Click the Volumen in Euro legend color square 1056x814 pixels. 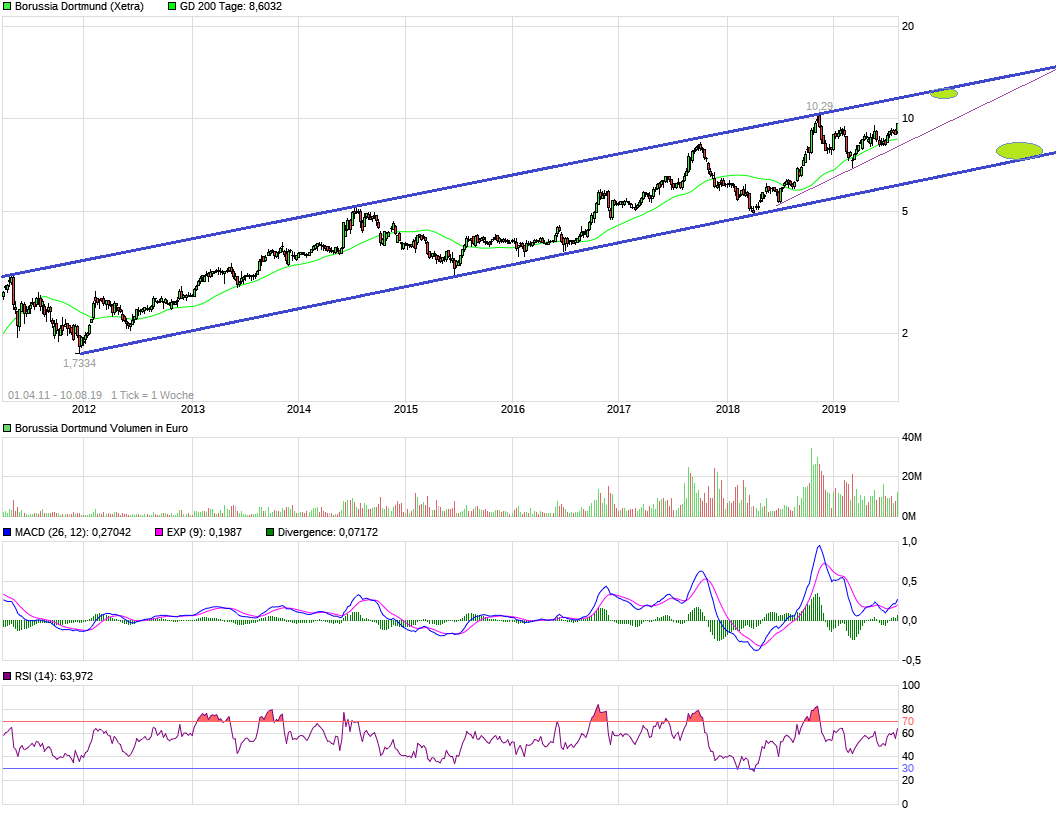tap(7, 428)
